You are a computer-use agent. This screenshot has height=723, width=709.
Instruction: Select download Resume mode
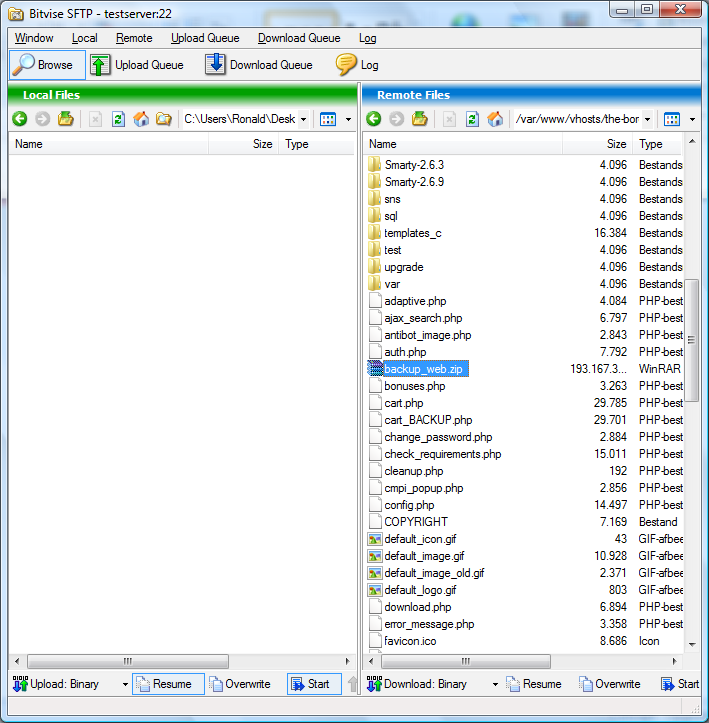coord(534,684)
